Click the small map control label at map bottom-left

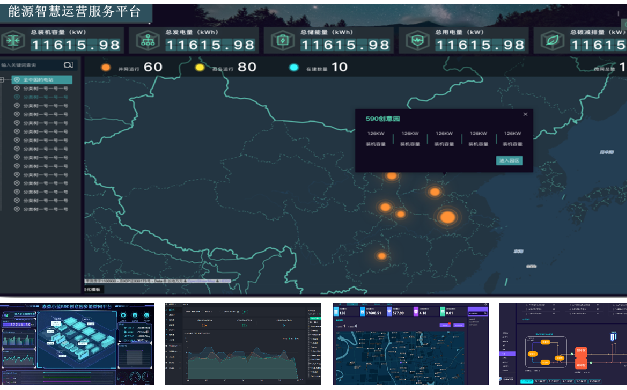(x=94, y=289)
